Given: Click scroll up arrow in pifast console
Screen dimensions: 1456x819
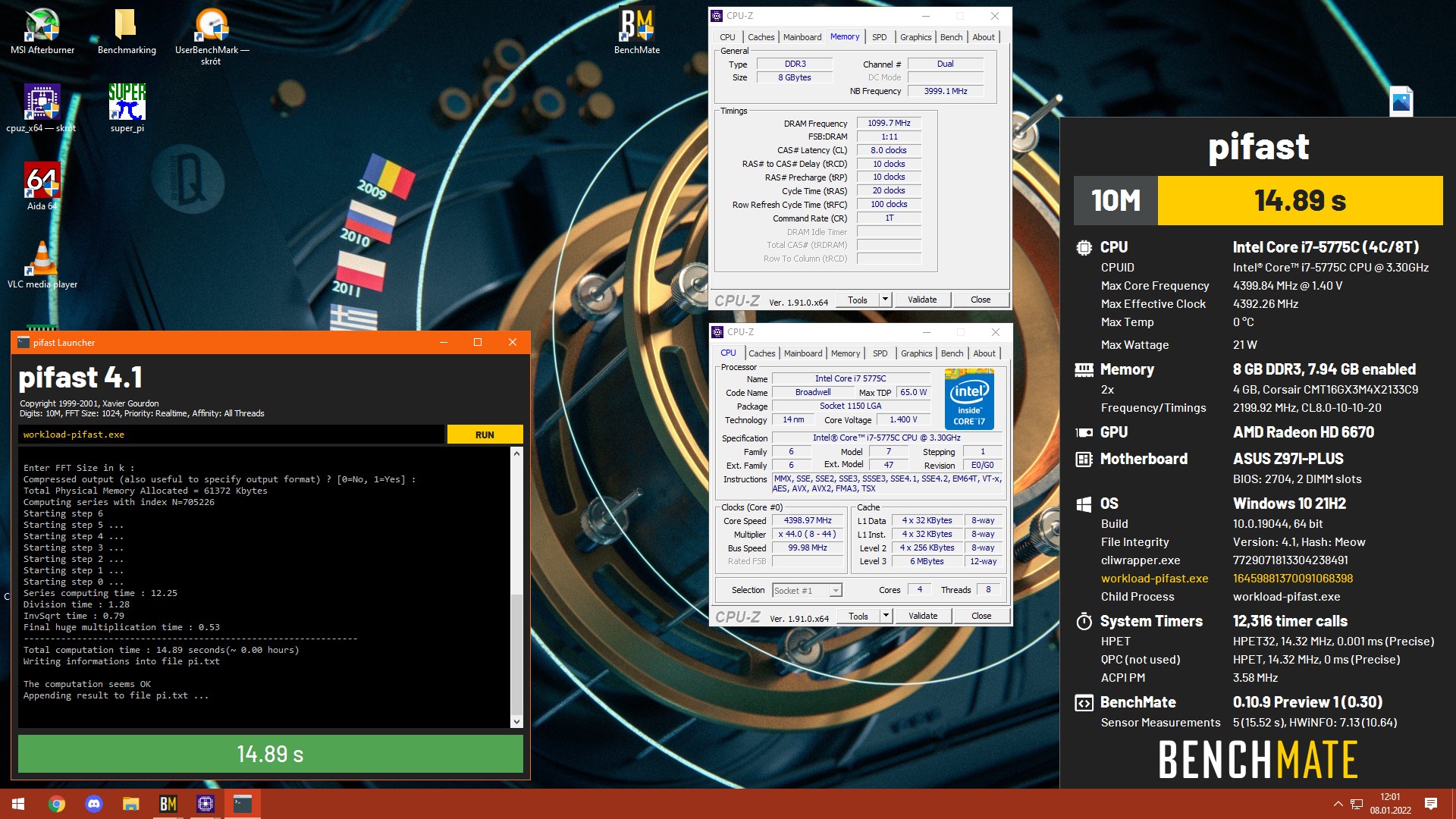Looking at the screenshot, I should tap(516, 453).
